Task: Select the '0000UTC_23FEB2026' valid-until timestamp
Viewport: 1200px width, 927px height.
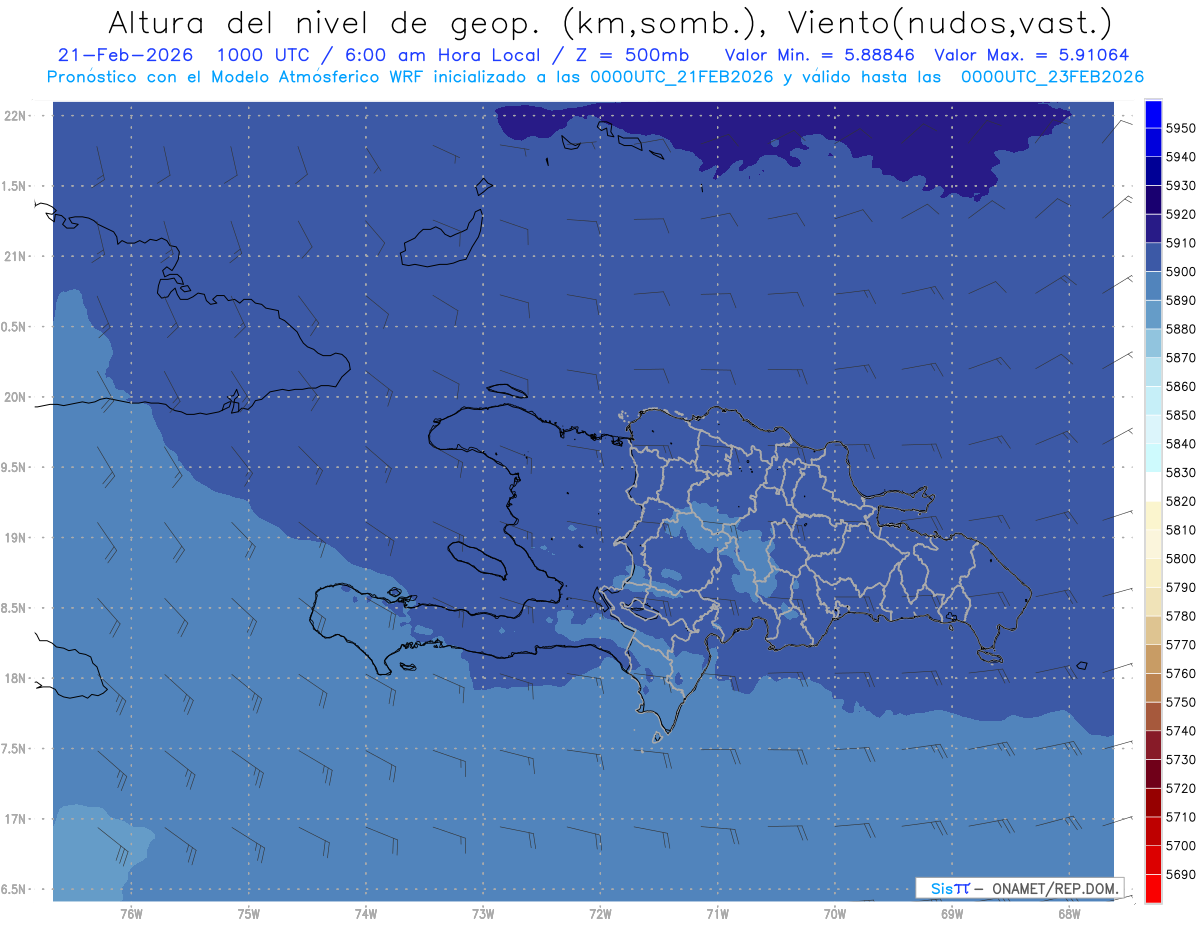Action: 1052,77
